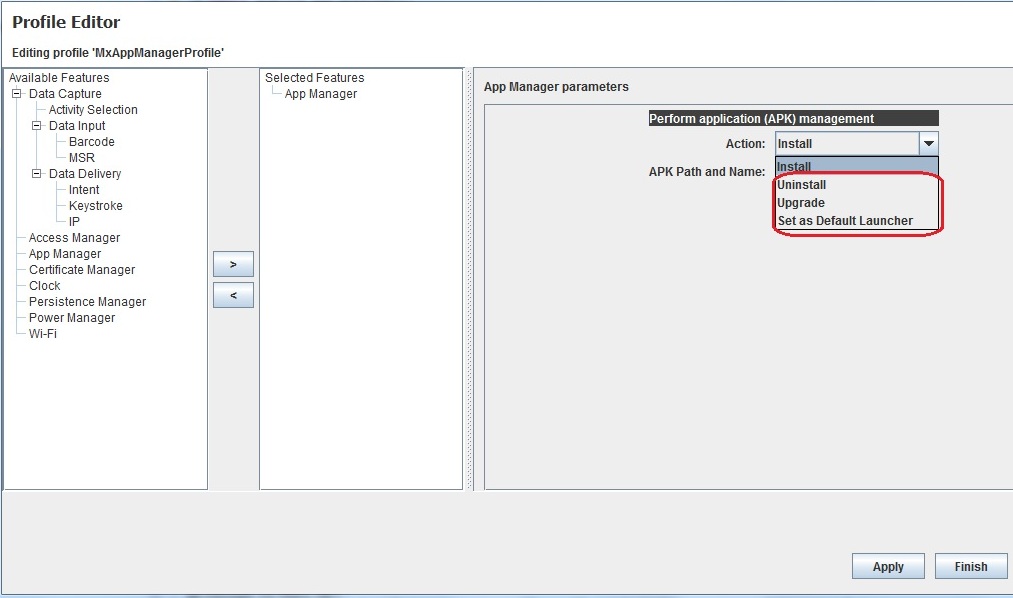Select the Keystroke feature
The image size is (1013, 598).
[95, 205]
